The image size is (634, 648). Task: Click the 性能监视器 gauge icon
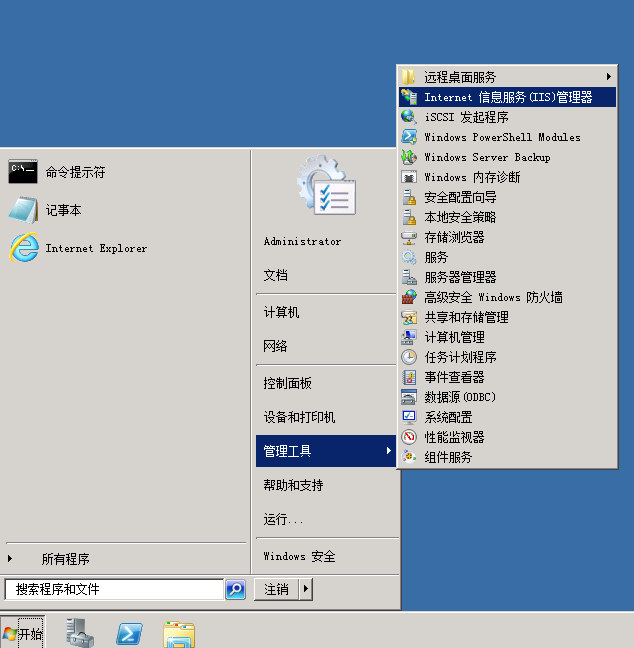(x=409, y=437)
